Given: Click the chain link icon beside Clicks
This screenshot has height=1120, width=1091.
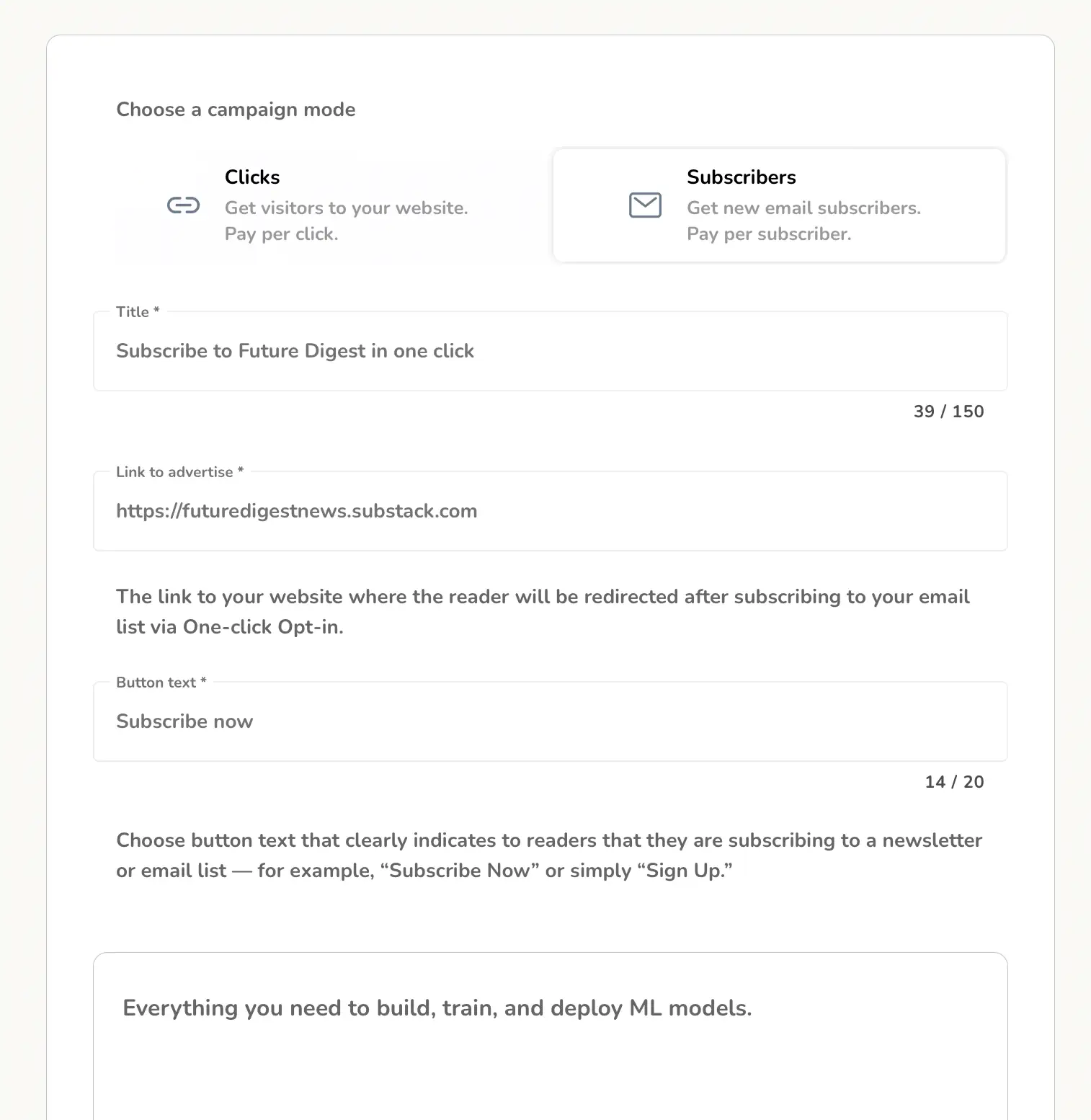Looking at the screenshot, I should (x=183, y=206).
